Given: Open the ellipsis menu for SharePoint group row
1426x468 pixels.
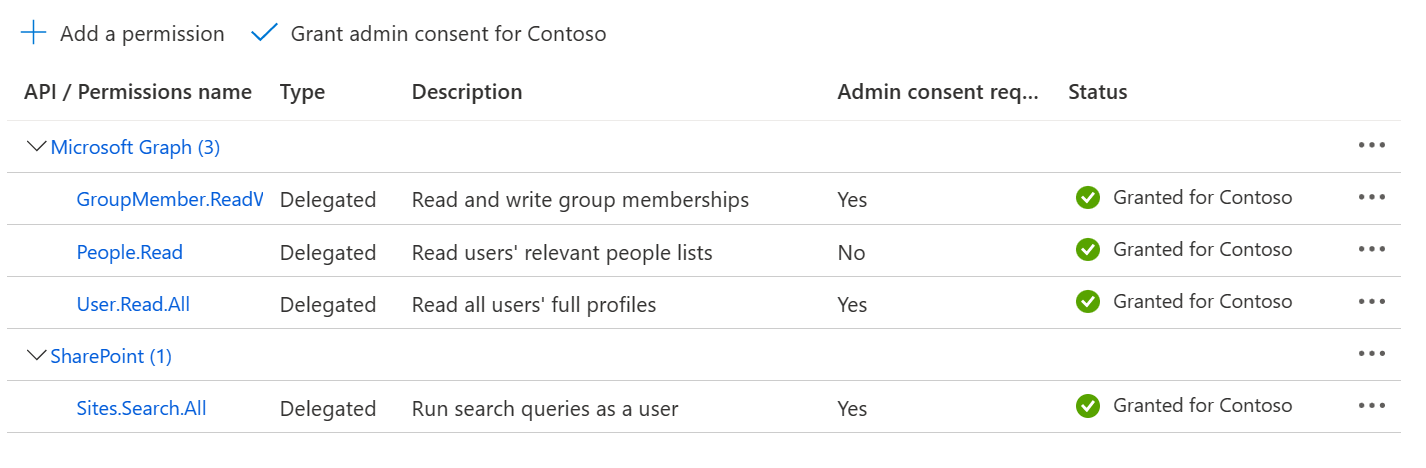Looking at the screenshot, I should [1372, 354].
